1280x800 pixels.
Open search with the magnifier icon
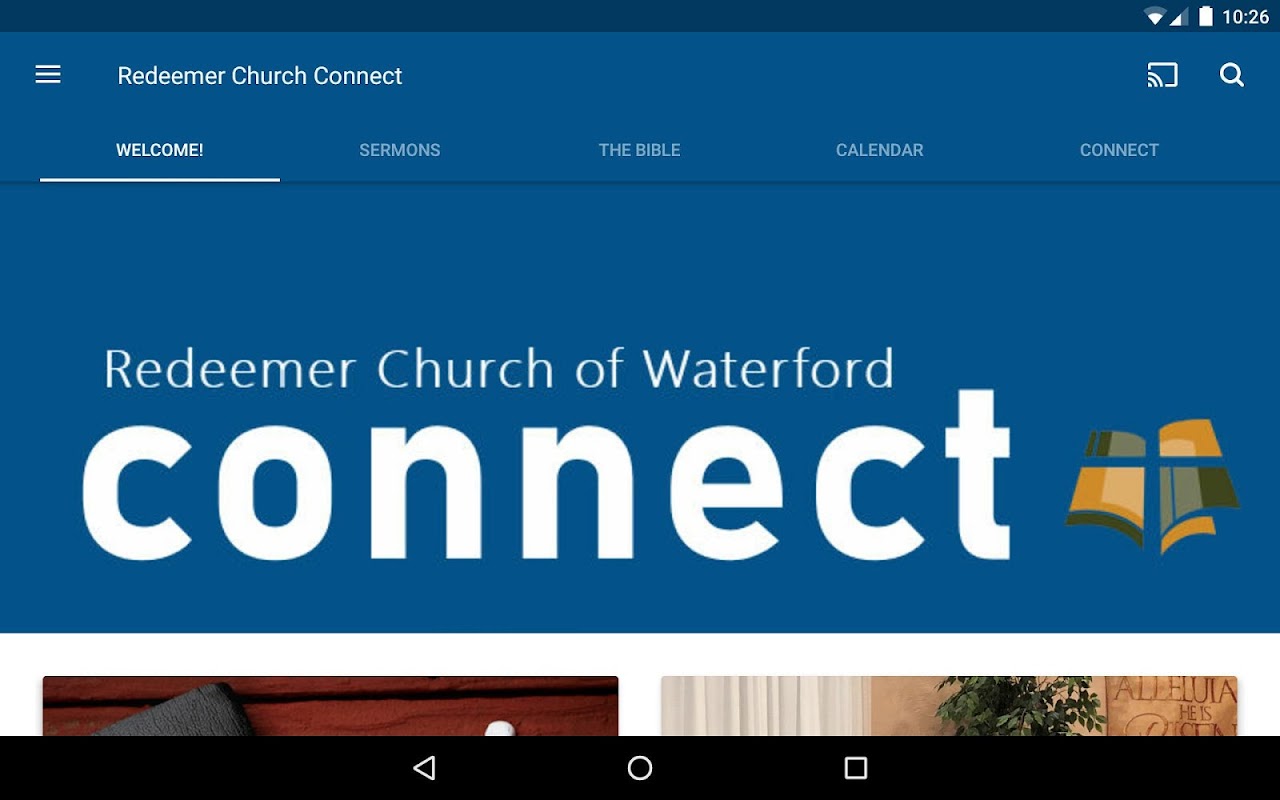point(1232,75)
